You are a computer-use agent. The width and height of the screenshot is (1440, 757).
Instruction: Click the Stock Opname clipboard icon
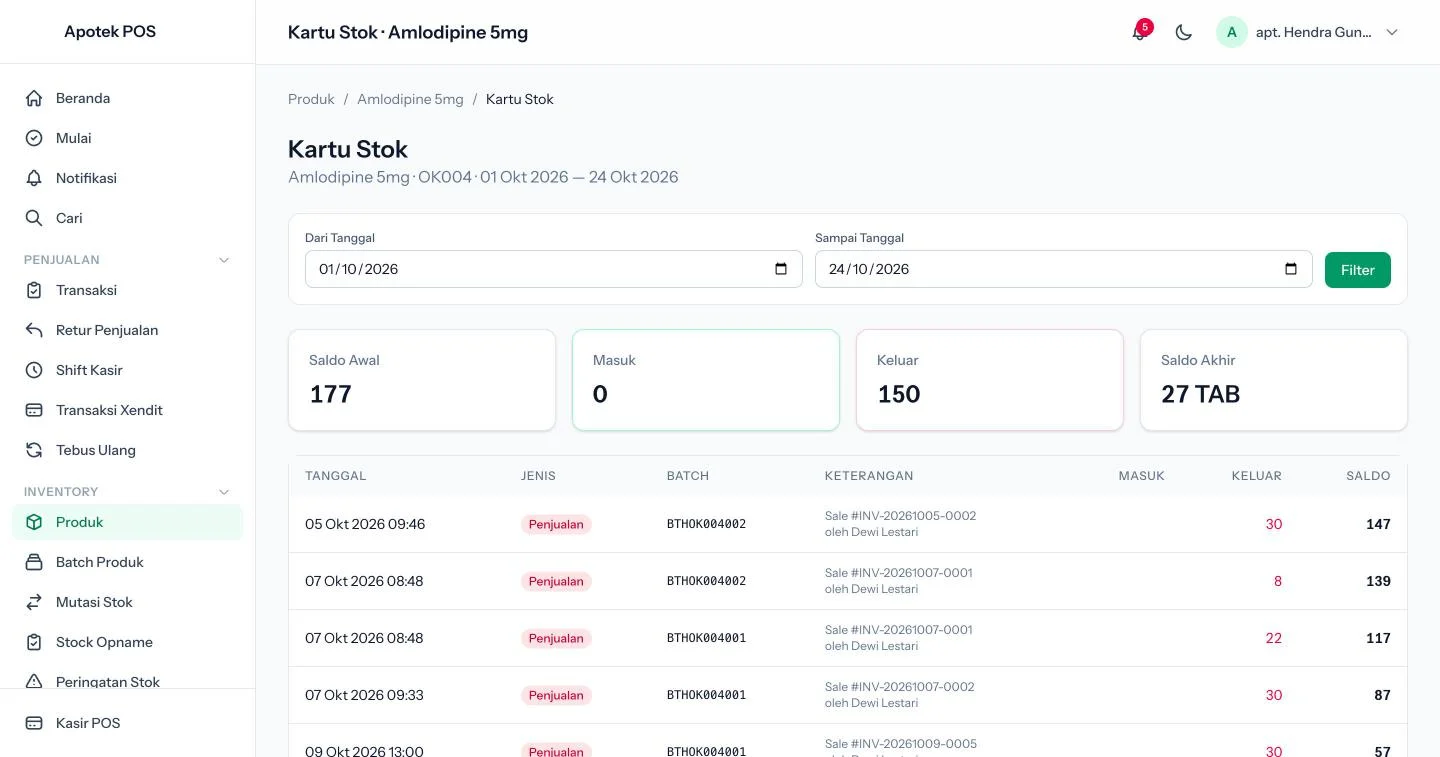click(x=34, y=642)
